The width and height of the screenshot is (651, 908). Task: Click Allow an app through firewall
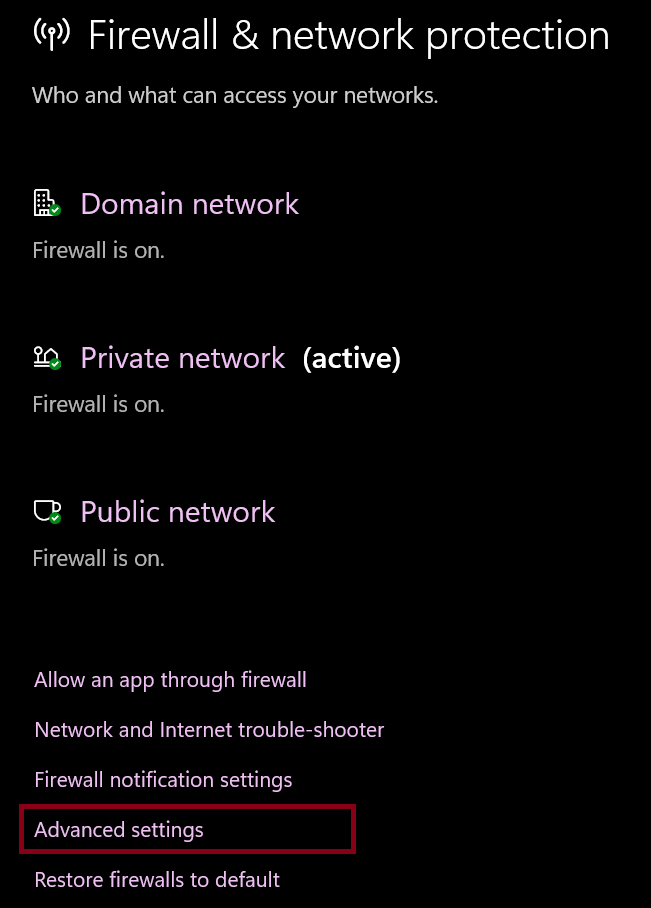[x=170, y=680]
